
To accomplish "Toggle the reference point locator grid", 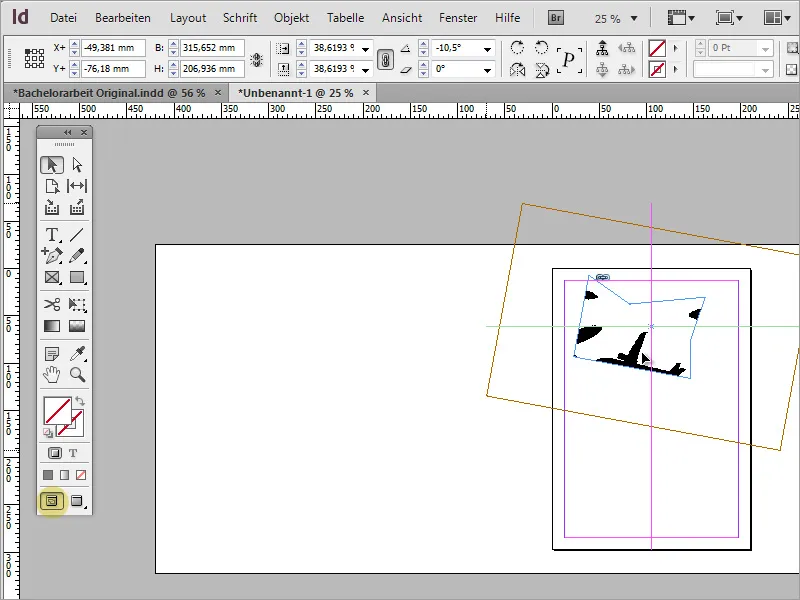I will pos(32,59).
